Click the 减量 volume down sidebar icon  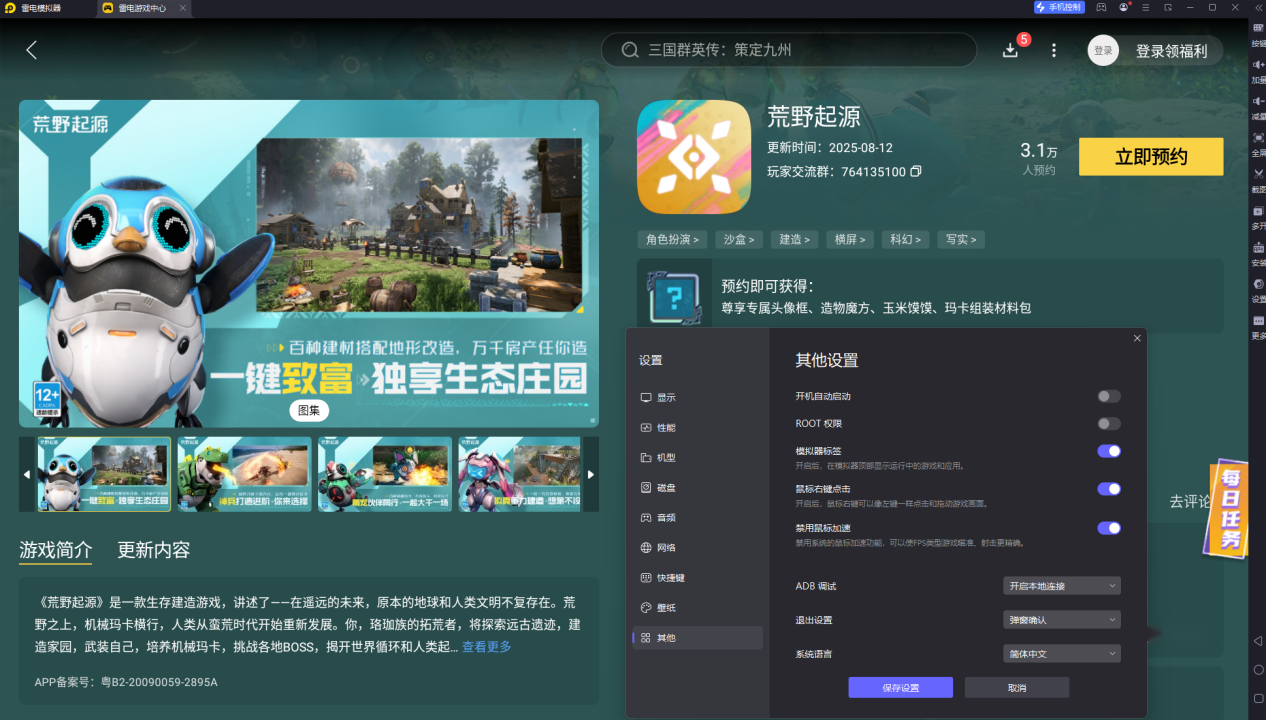[1258, 100]
